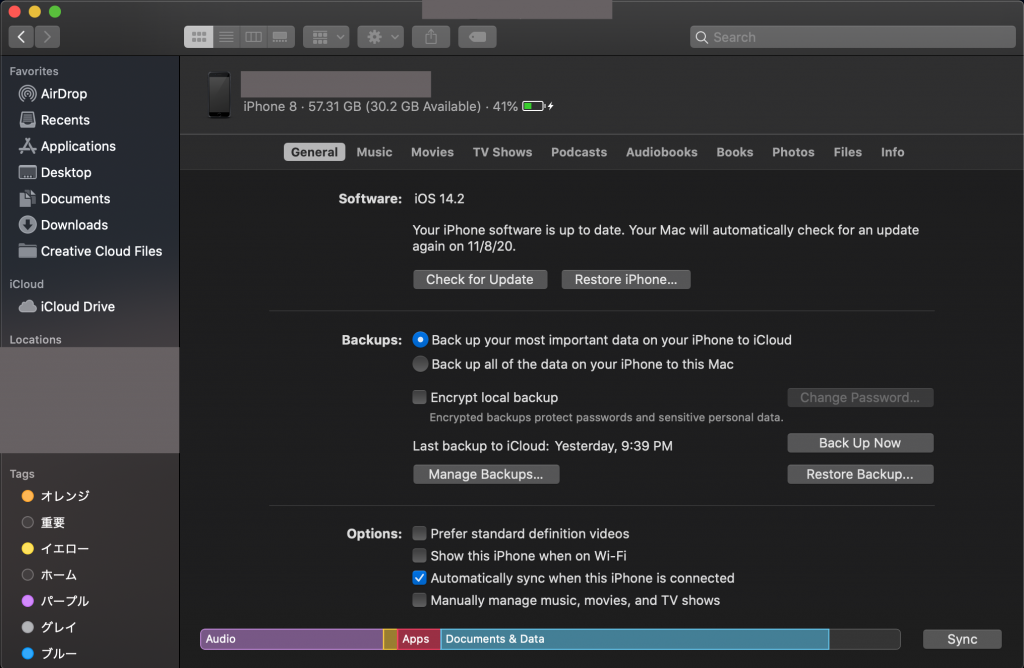Switch to the Podcasts tab
This screenshot has width=1024, height=668.
click(x=579, y=152)
